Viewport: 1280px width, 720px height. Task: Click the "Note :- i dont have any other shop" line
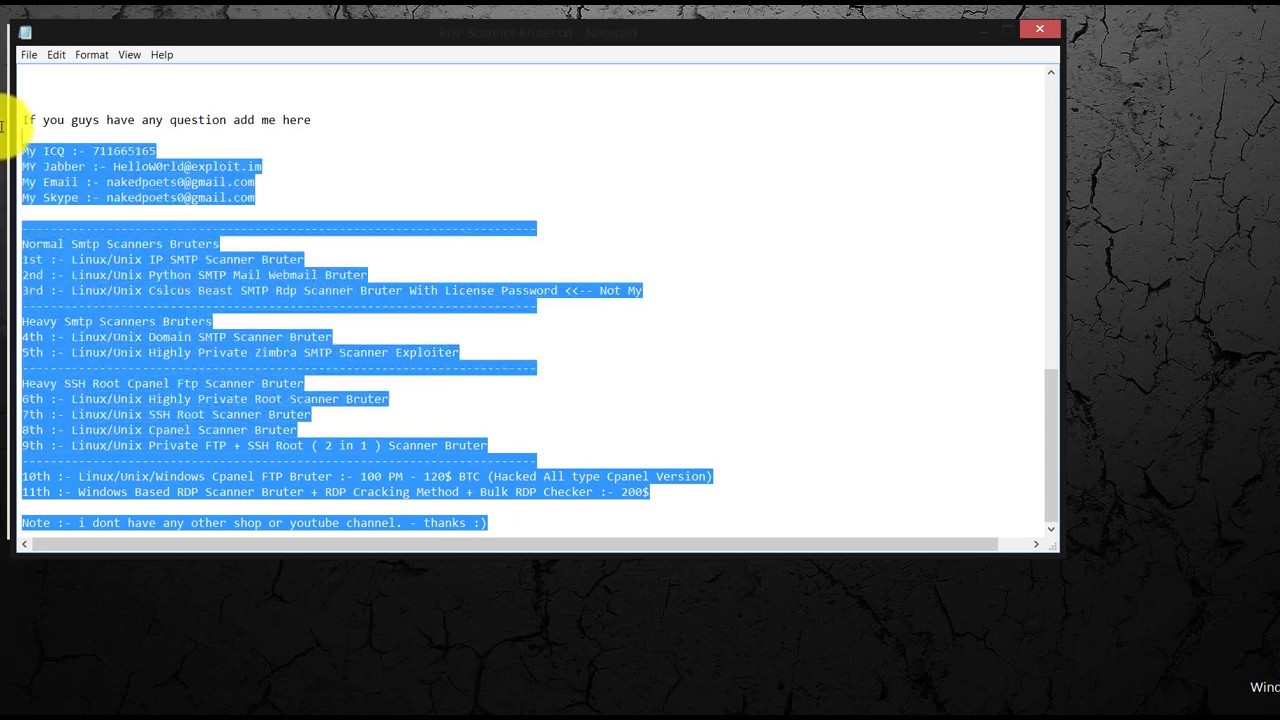[x=254, y=523]
